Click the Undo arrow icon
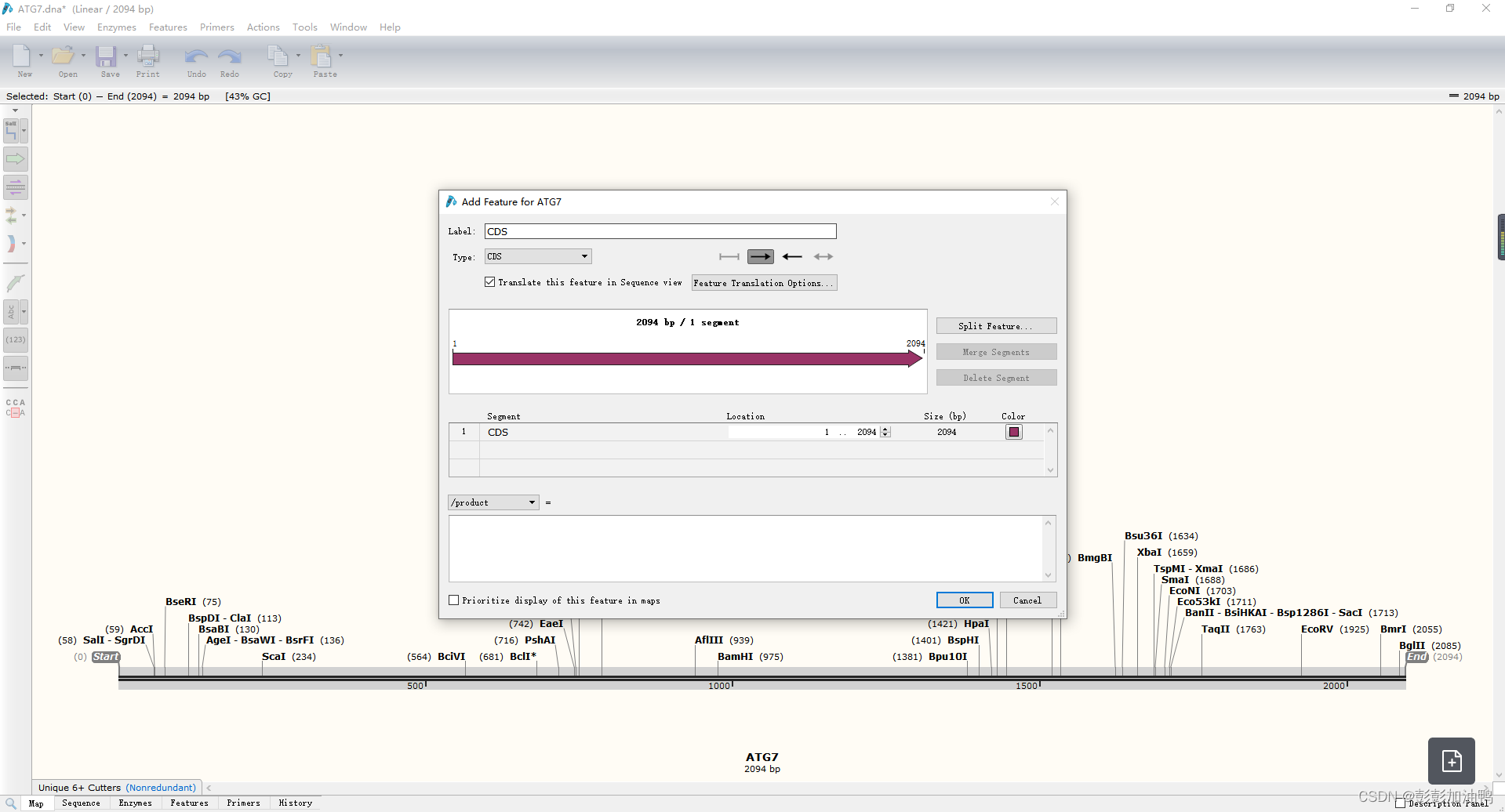This screenshot has height=812, width=1505. (x=196, y=56)
